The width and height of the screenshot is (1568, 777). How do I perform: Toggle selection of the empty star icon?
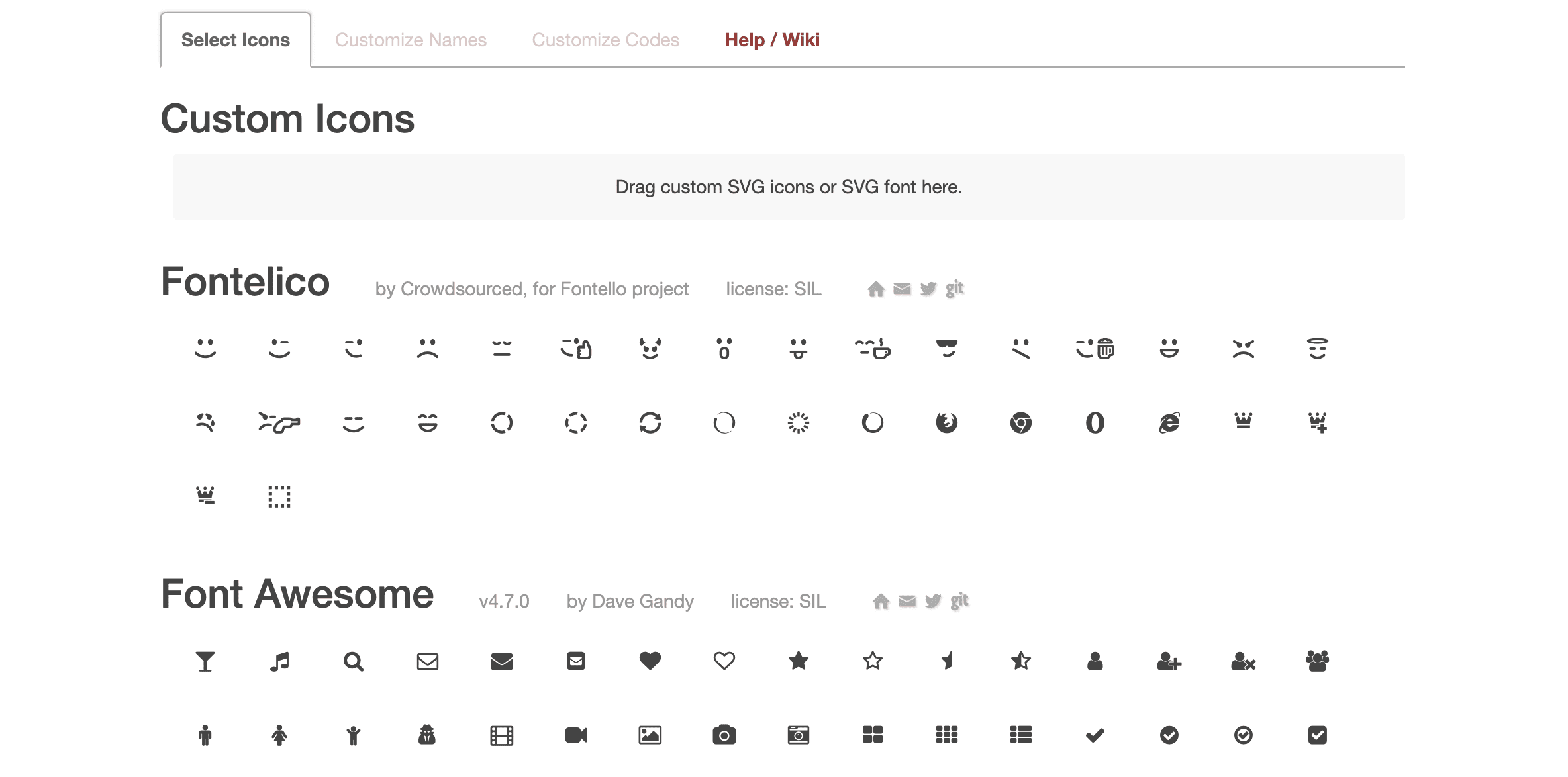point(873,661)
